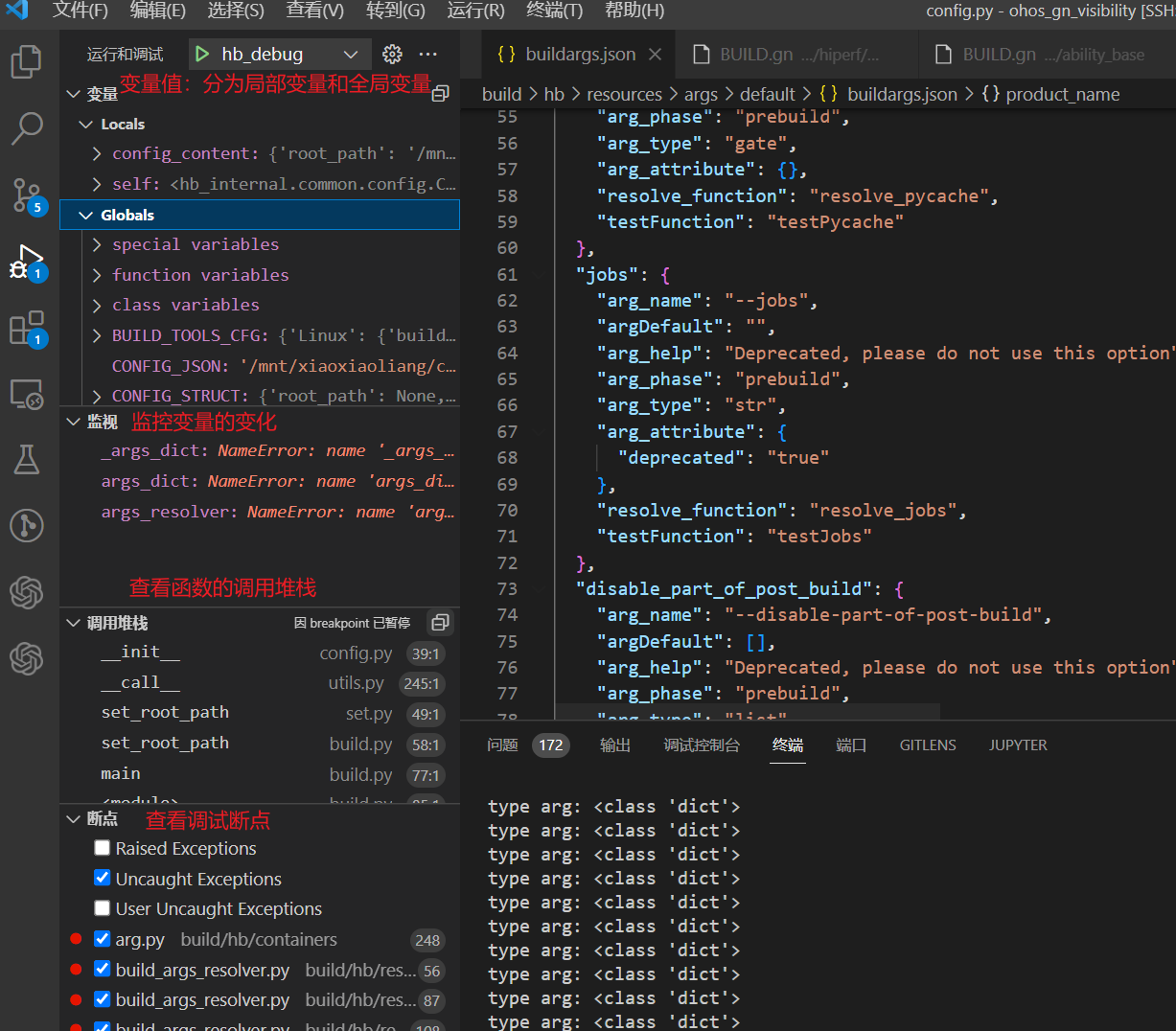
Task: Disable the arg.py breakpoint checkbox
Action: tap(103, 939)
